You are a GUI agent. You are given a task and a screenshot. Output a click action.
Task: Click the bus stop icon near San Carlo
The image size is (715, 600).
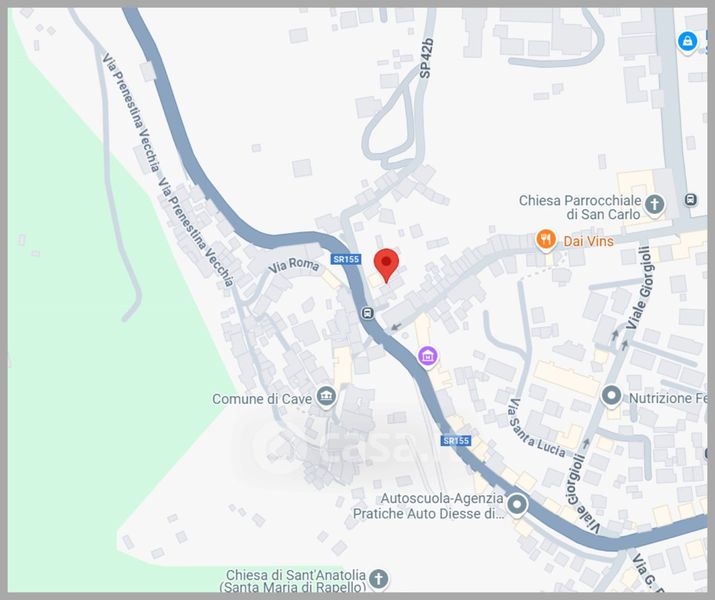tap(691, 200)
